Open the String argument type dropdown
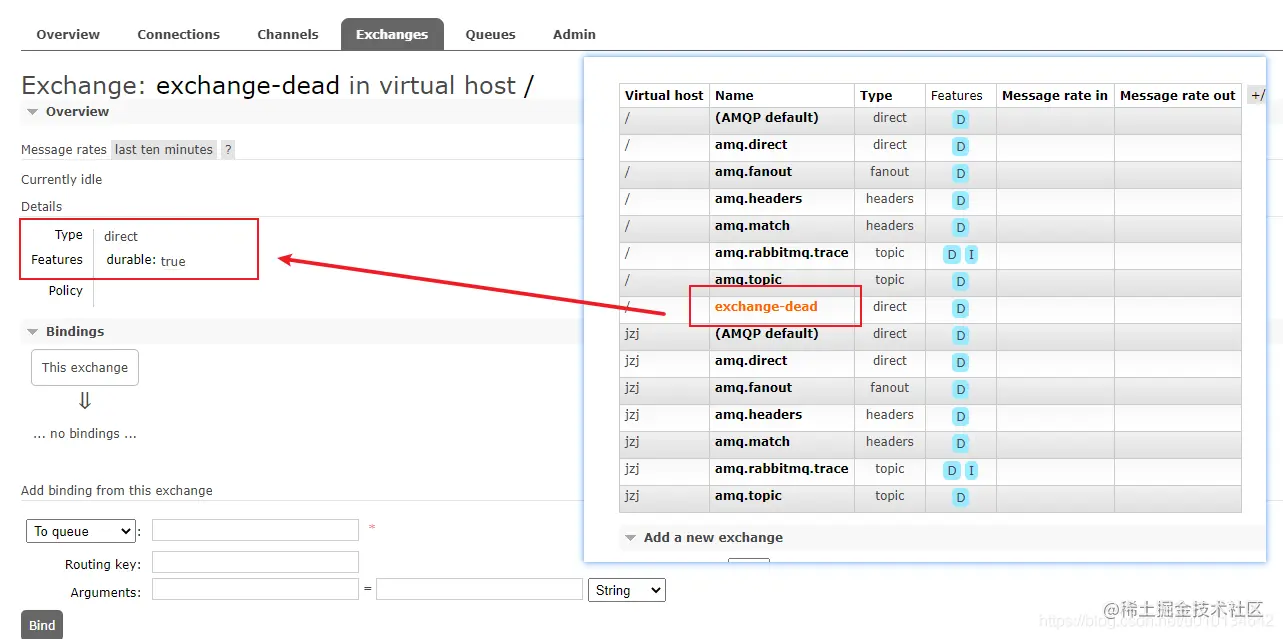 coord(627,590)
